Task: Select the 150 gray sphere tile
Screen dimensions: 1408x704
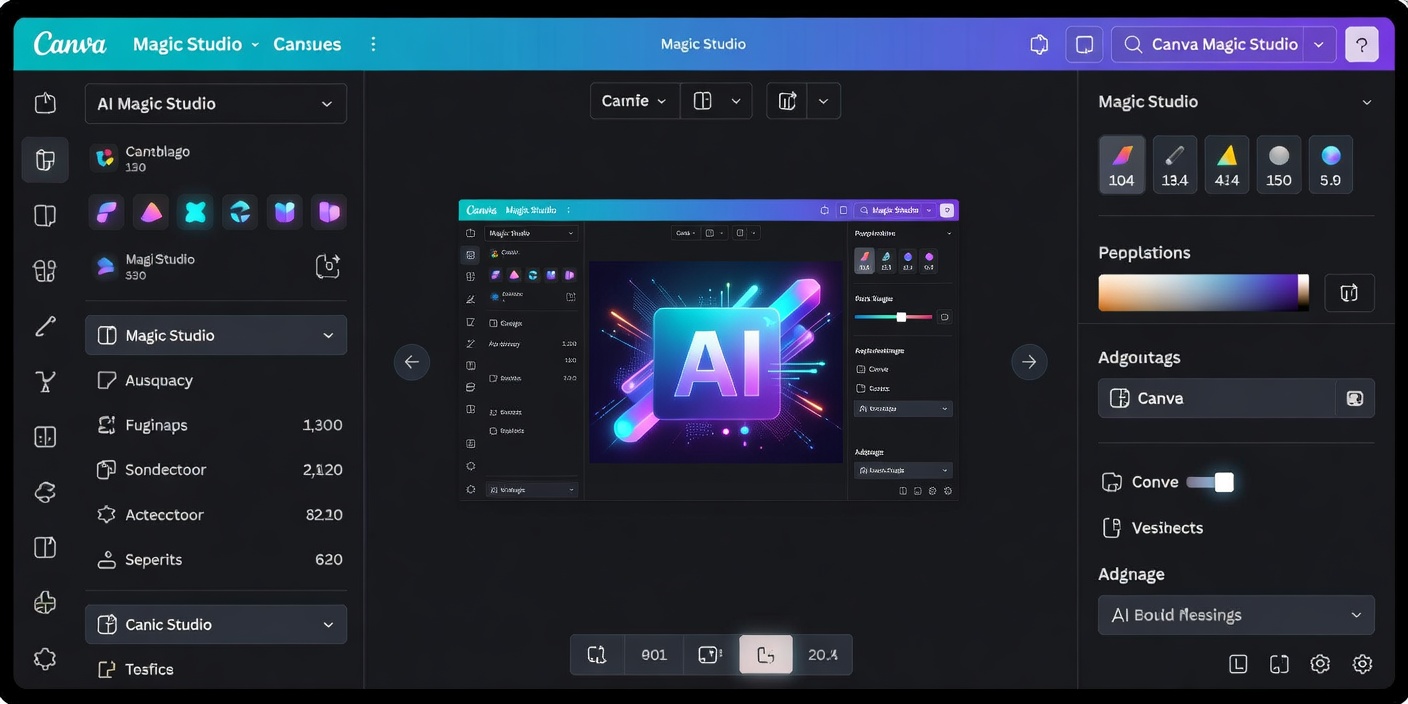Action: [x=1279, y=165]
